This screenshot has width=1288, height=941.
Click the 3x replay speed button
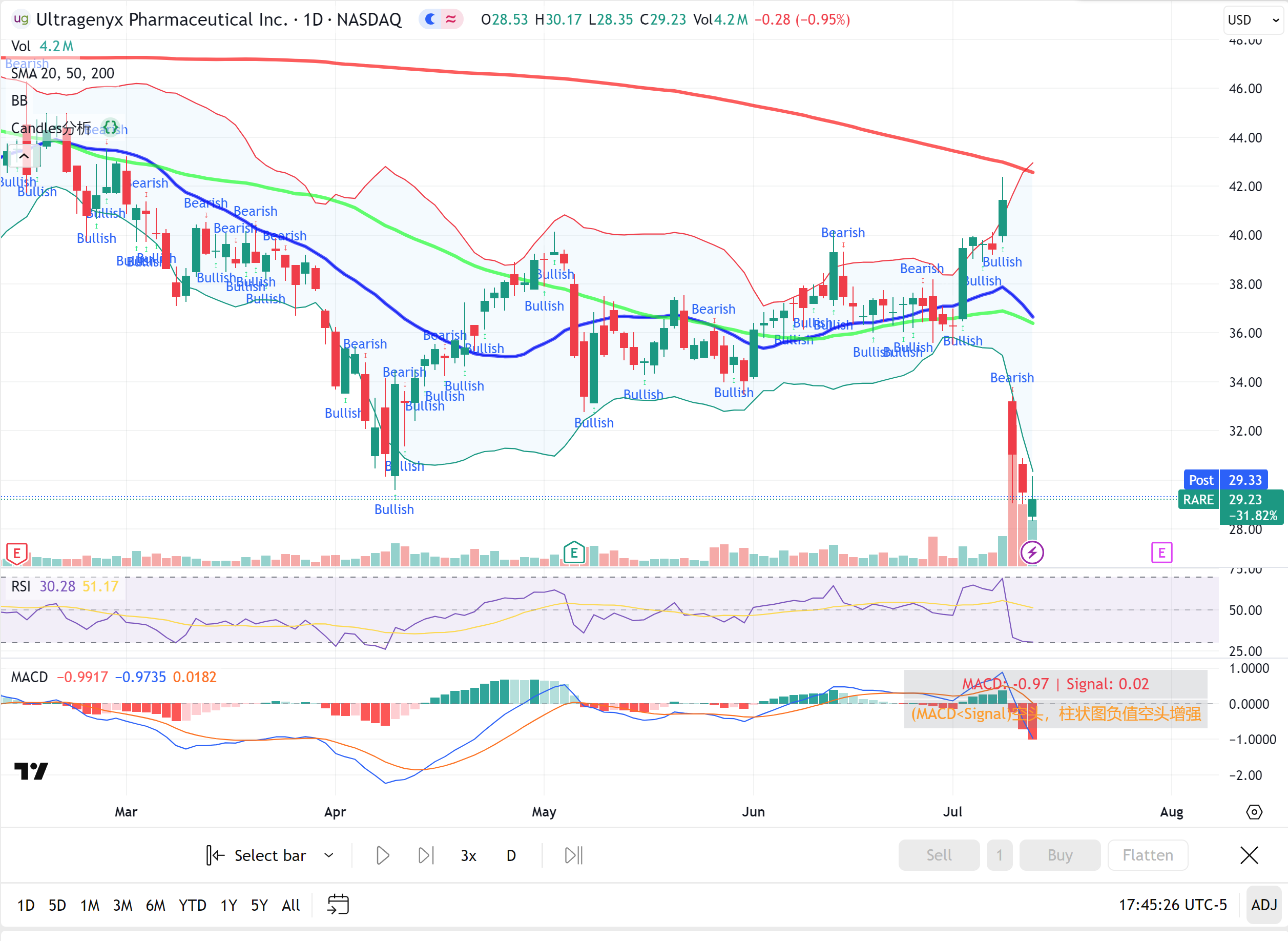click(x=468, y=855)
